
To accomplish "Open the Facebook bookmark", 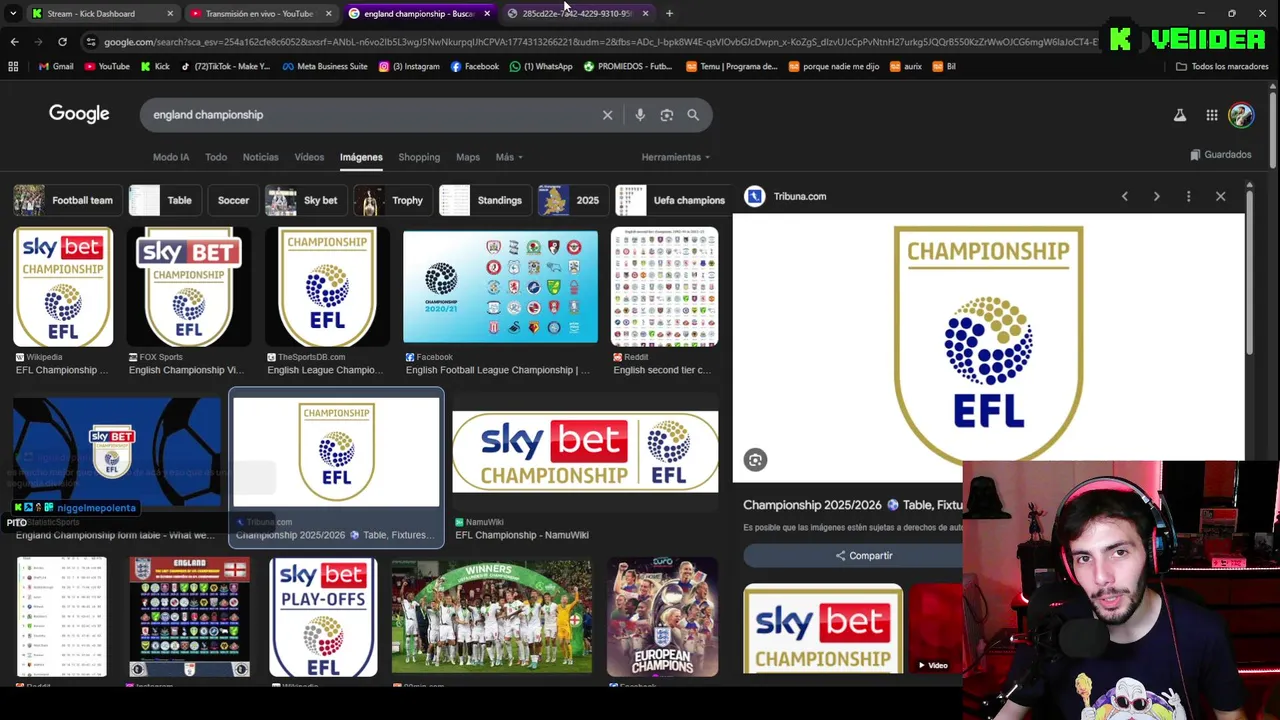I will point(475,66).
